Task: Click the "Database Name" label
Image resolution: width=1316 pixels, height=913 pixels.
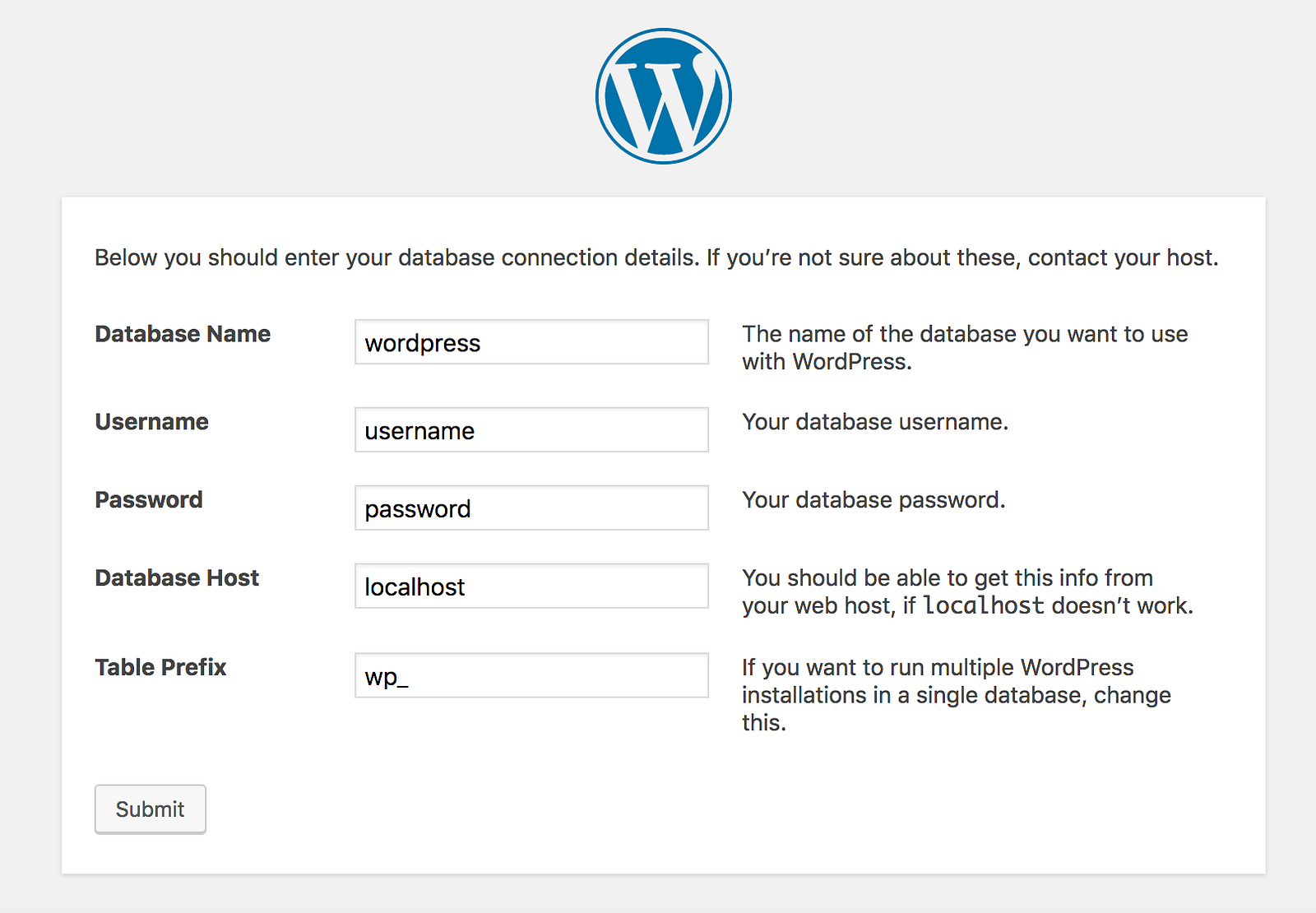Action: [183, 334]
